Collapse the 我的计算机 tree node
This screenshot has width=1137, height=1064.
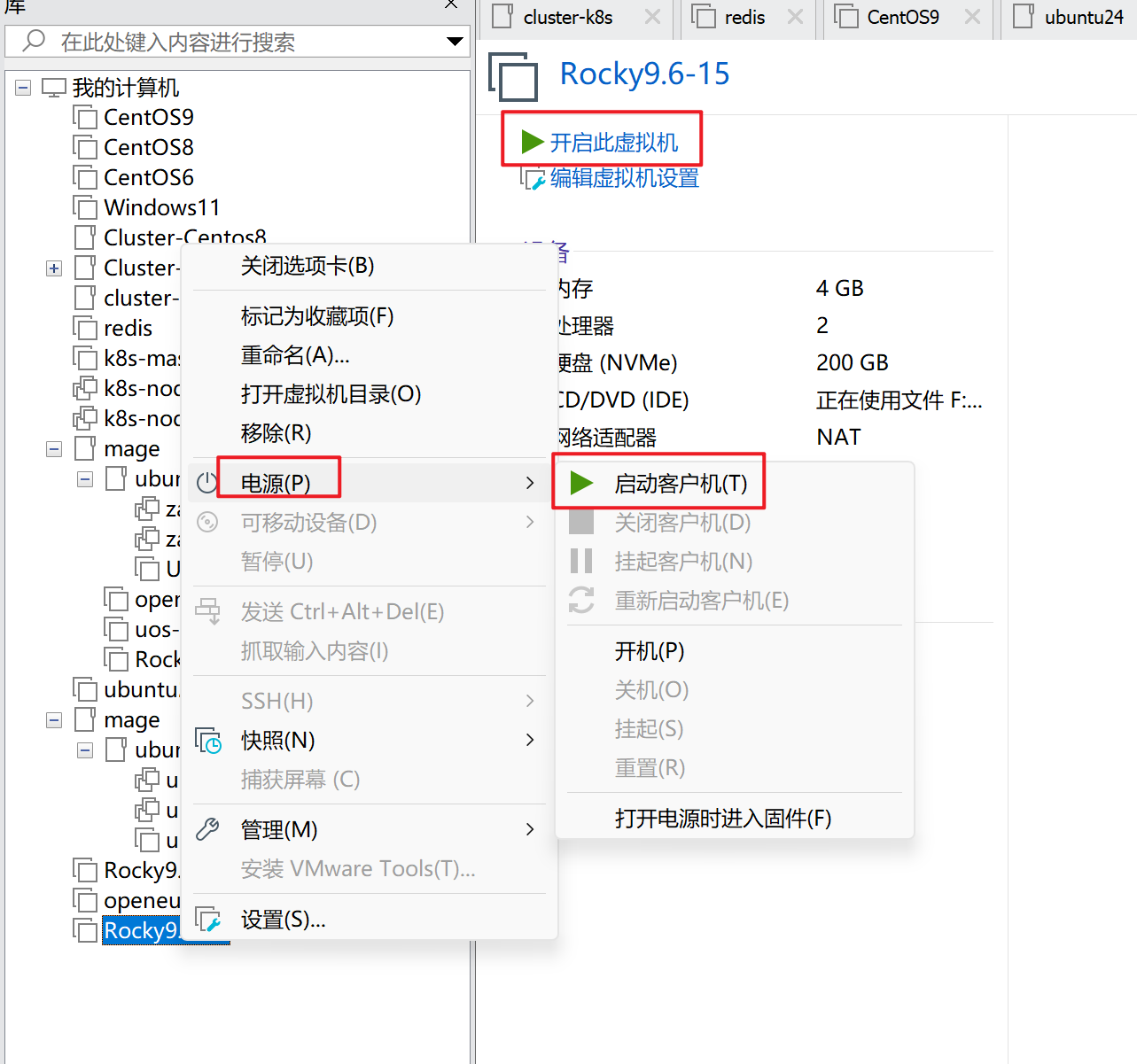(x=23, y=88)
